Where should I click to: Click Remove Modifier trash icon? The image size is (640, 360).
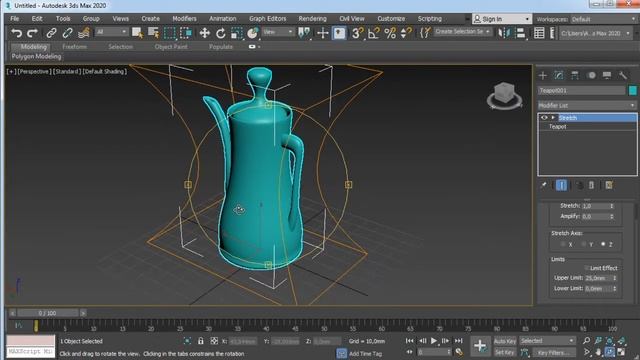(x=591, y=185)
